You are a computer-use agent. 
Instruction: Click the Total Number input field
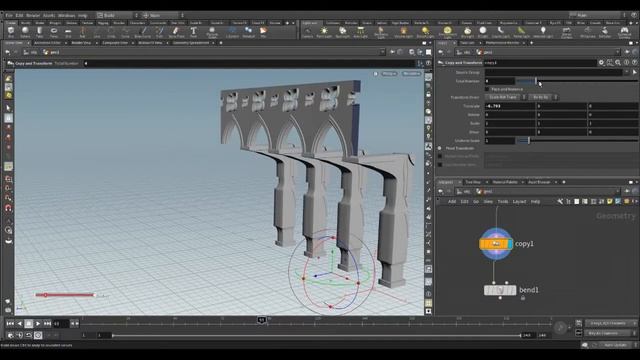click(500, 81)
